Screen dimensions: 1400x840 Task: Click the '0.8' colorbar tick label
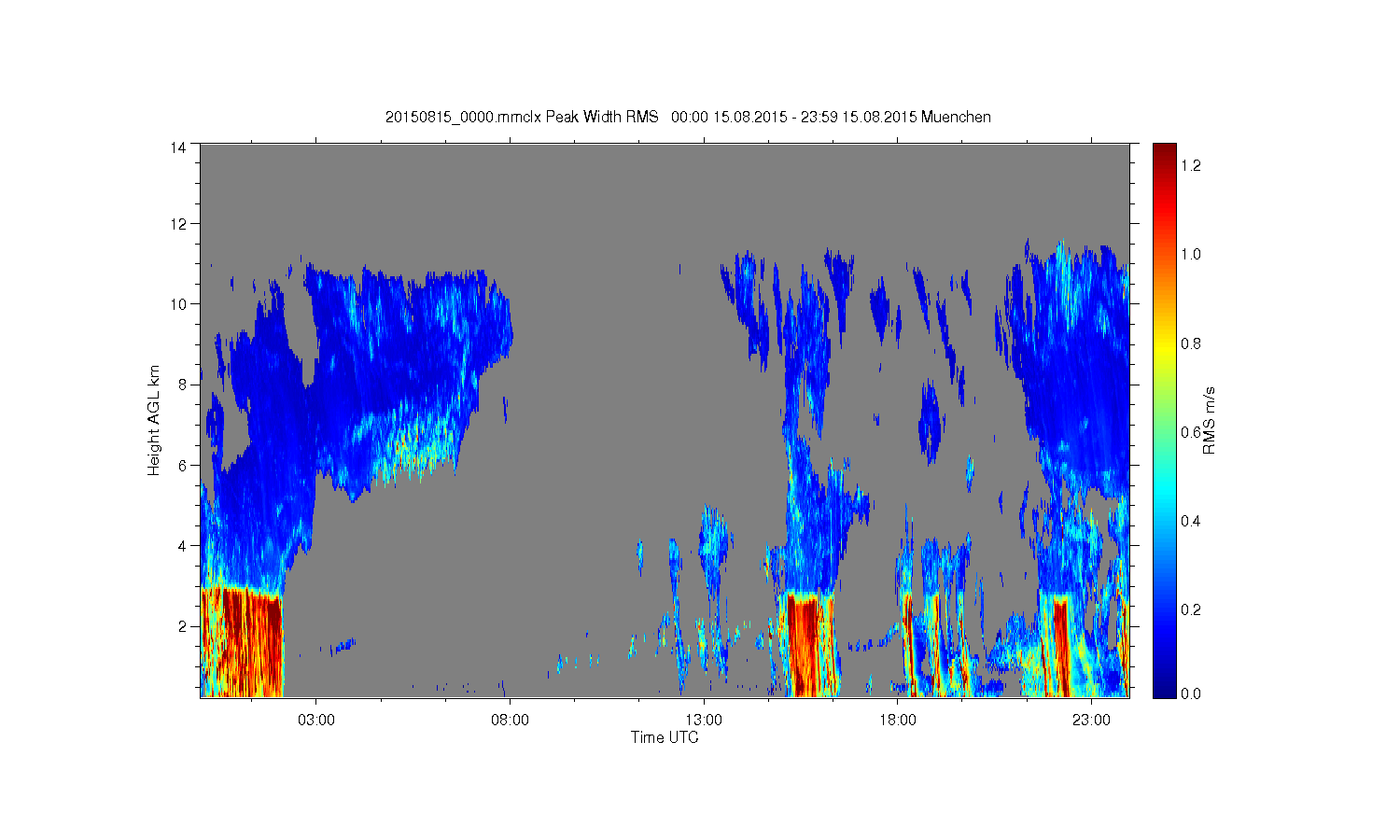tap(1191, 343)
